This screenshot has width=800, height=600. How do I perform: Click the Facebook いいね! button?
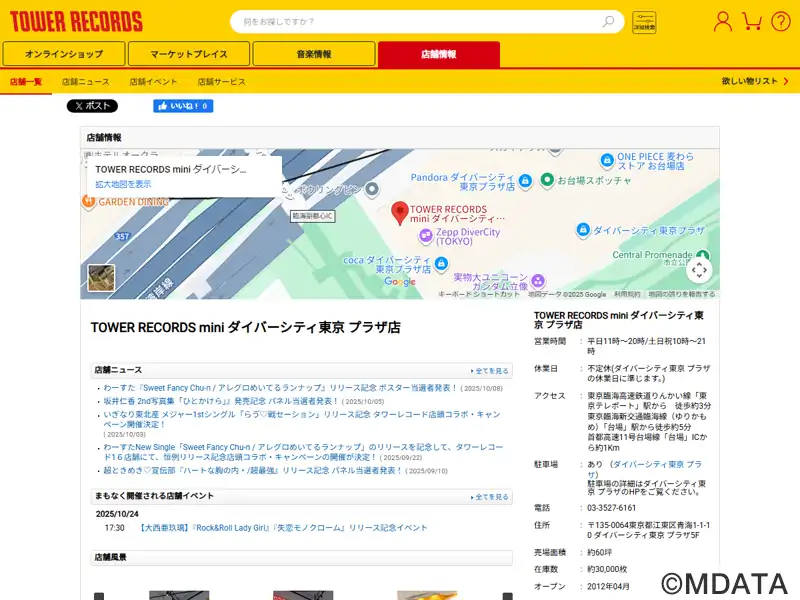[x=183, y=106]
